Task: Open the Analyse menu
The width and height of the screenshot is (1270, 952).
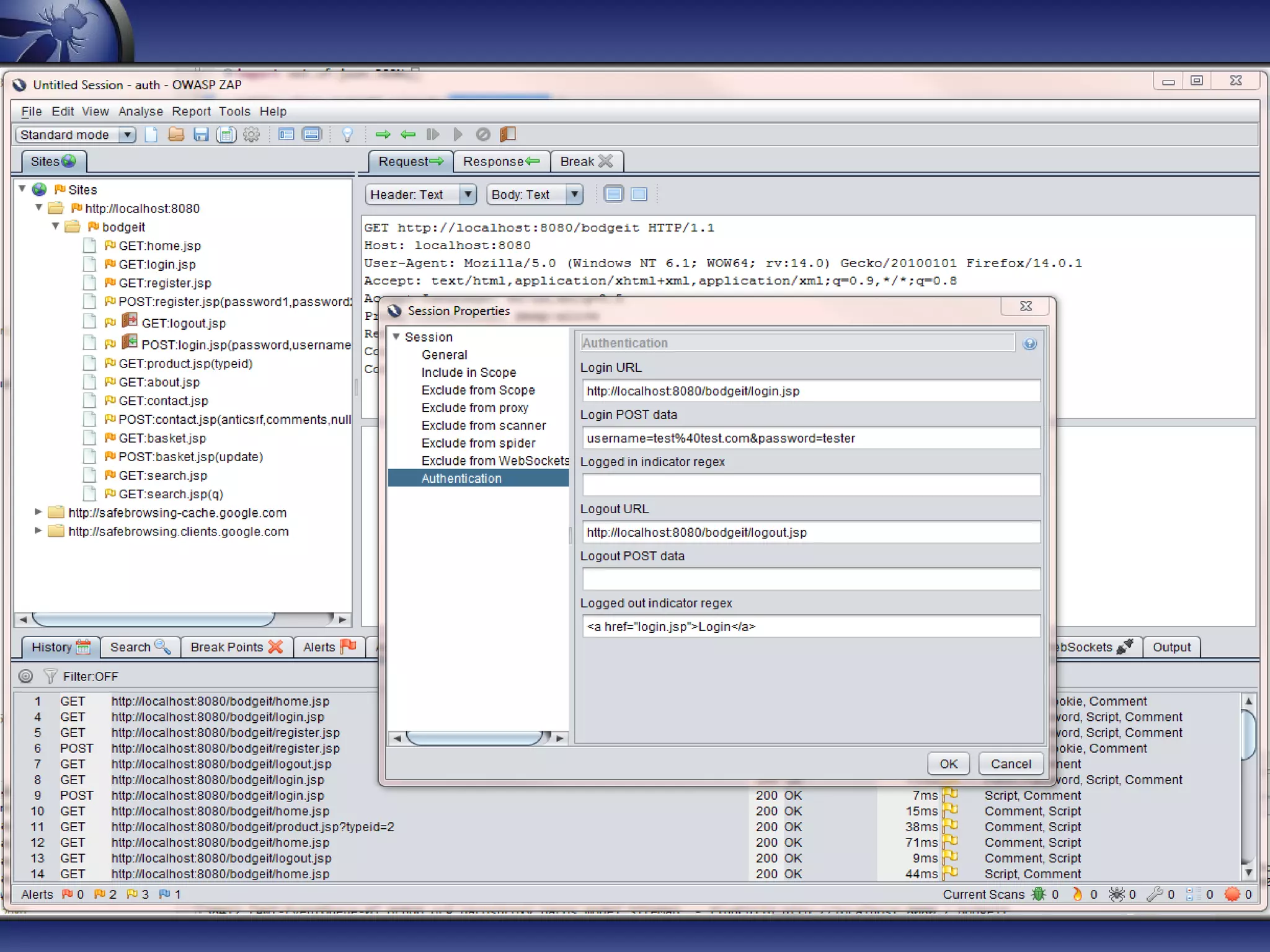Action: [140, 112]
